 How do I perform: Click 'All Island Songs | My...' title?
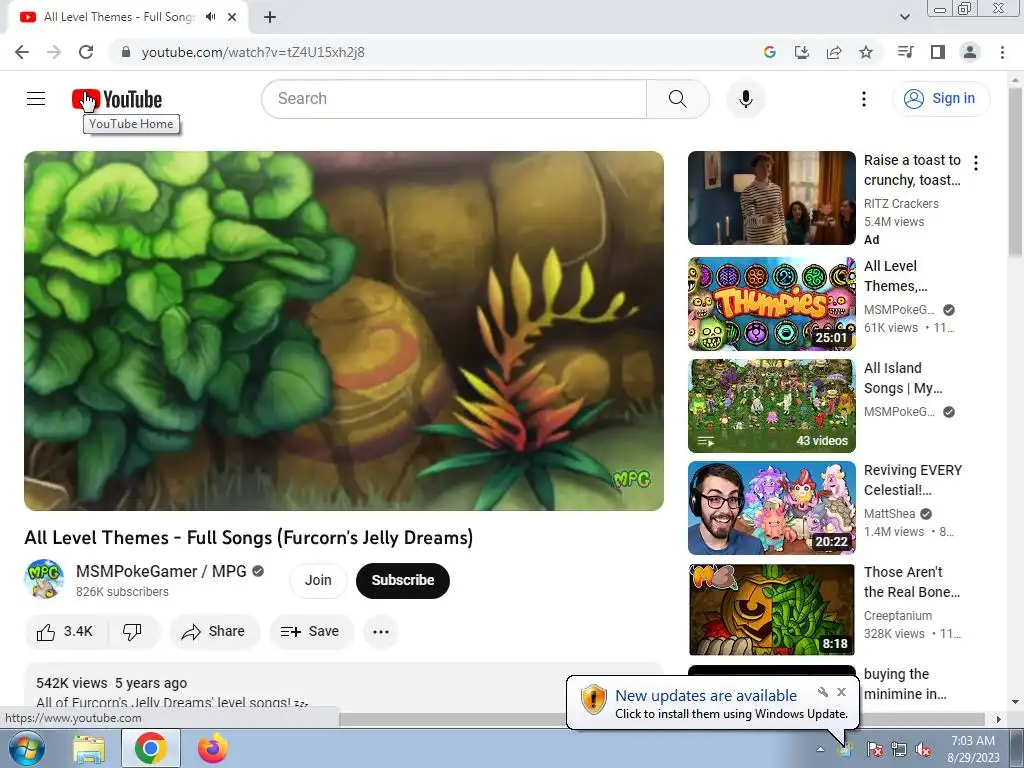point(903,378)
